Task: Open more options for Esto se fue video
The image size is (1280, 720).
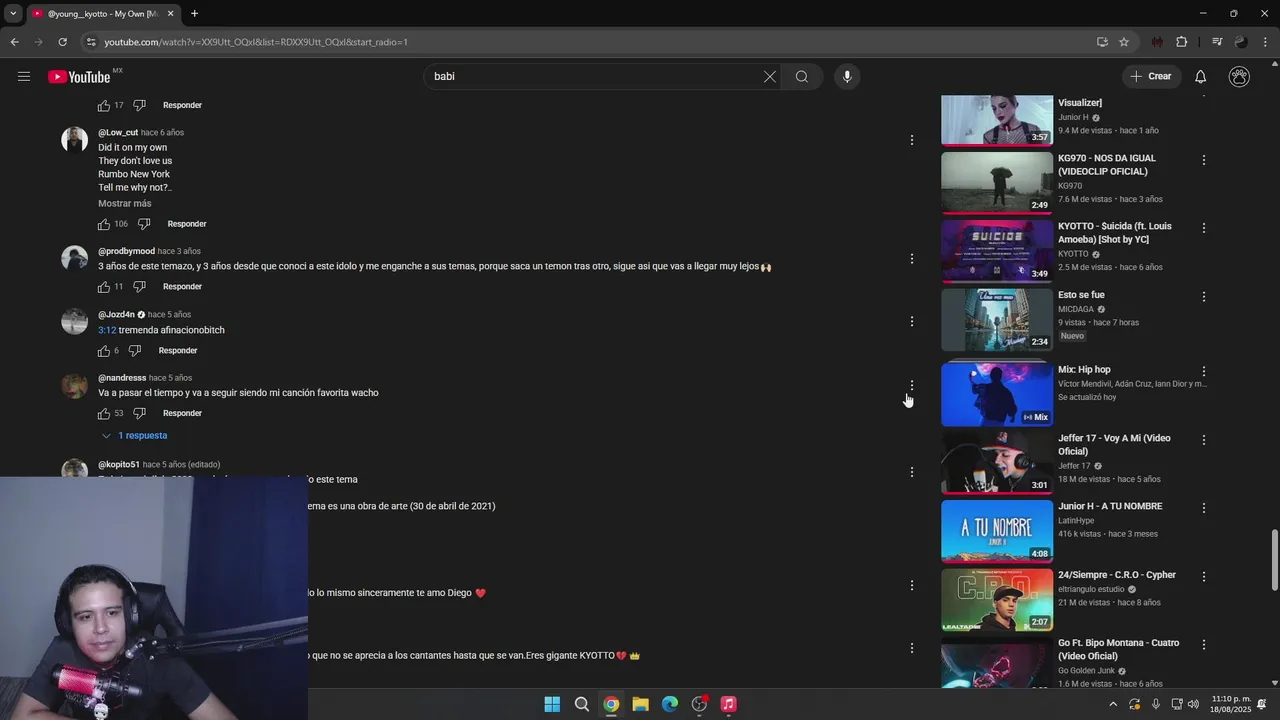Action: (x=1204, y=297)
